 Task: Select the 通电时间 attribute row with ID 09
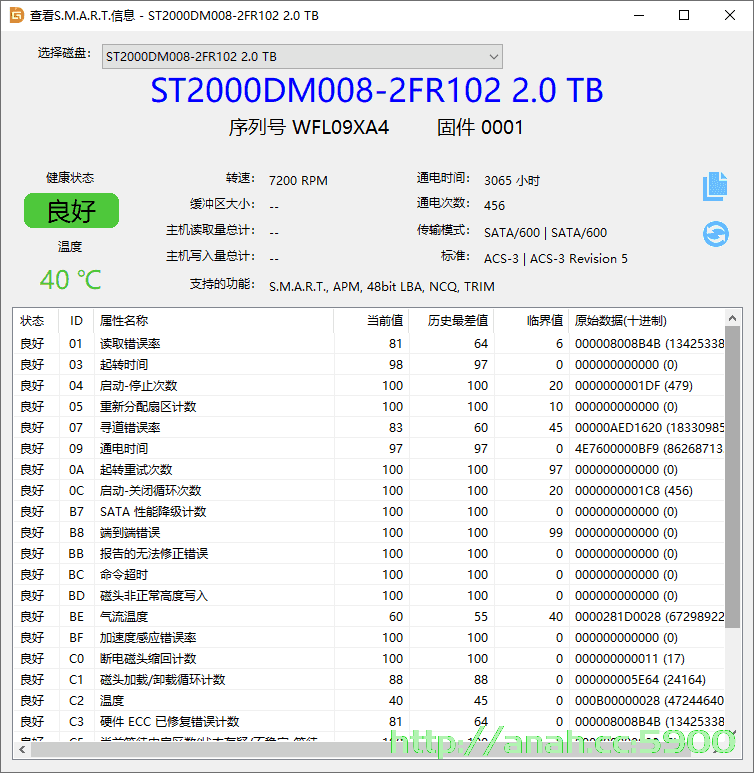click(x=369, y=449)
